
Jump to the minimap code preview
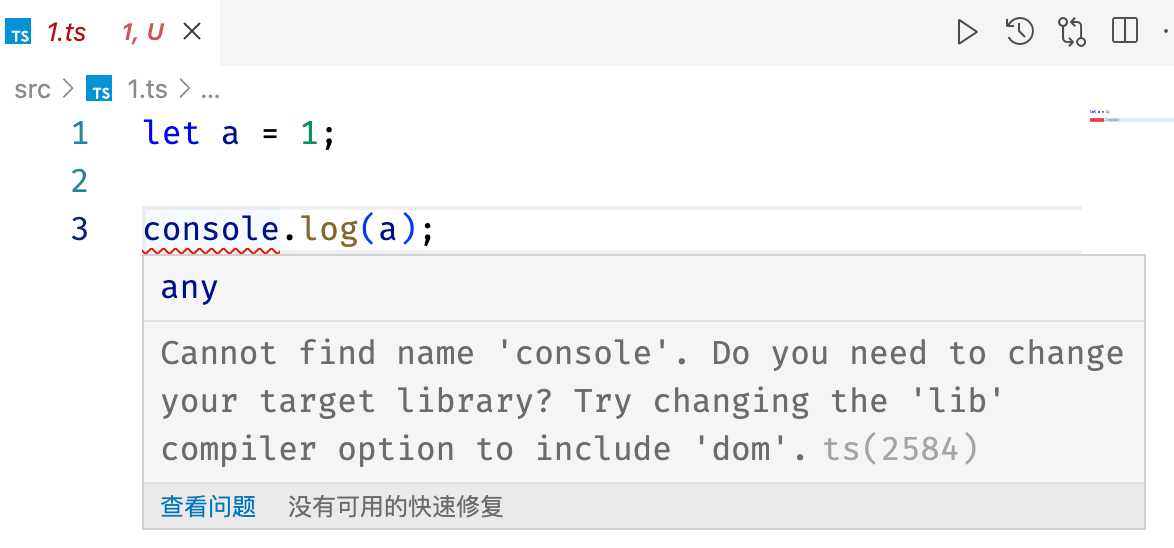coord(1131,115)
